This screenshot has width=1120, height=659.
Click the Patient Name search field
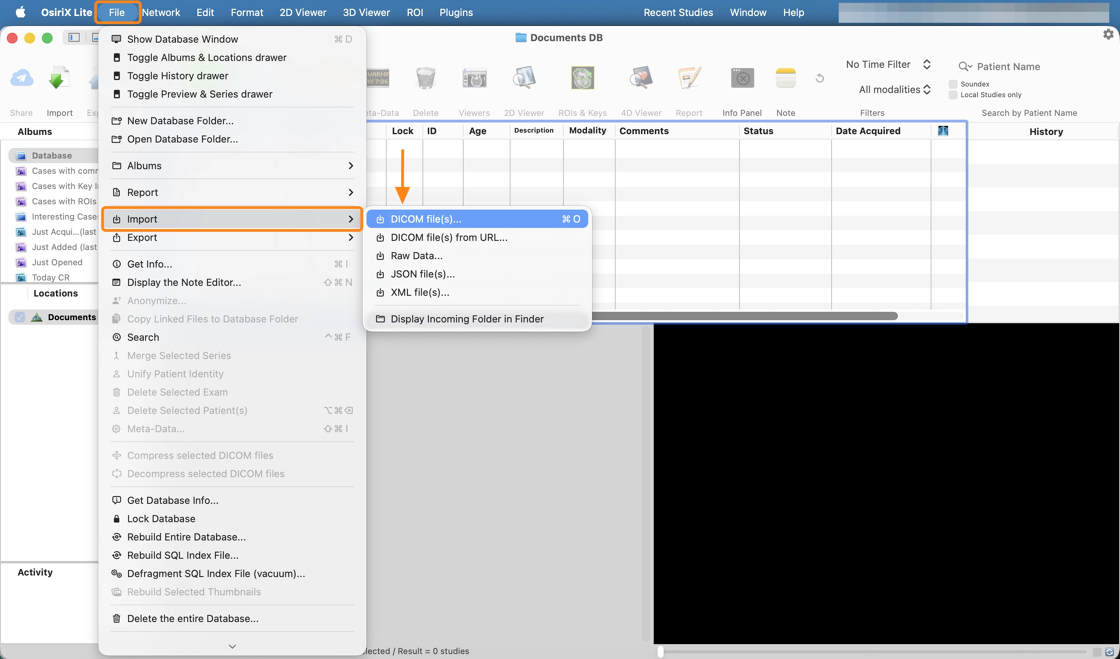click(1030, 66)
